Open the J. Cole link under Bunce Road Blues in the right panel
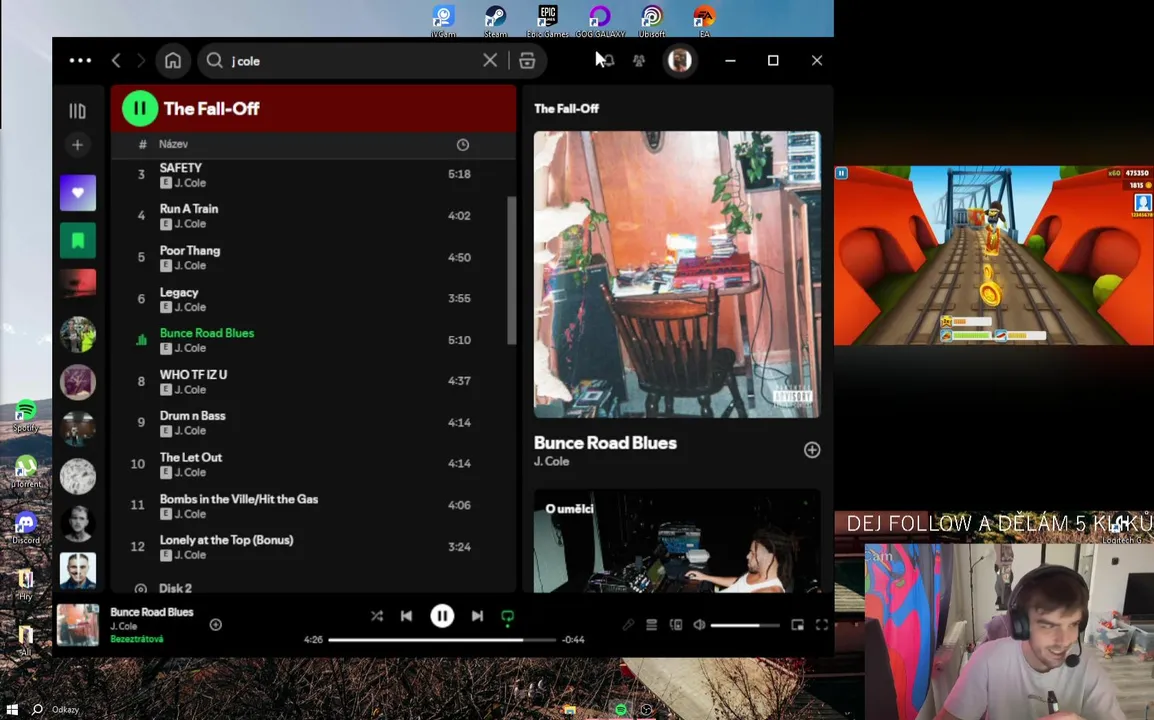Screen dimensions: 1154x720 [x=551, y=462]
